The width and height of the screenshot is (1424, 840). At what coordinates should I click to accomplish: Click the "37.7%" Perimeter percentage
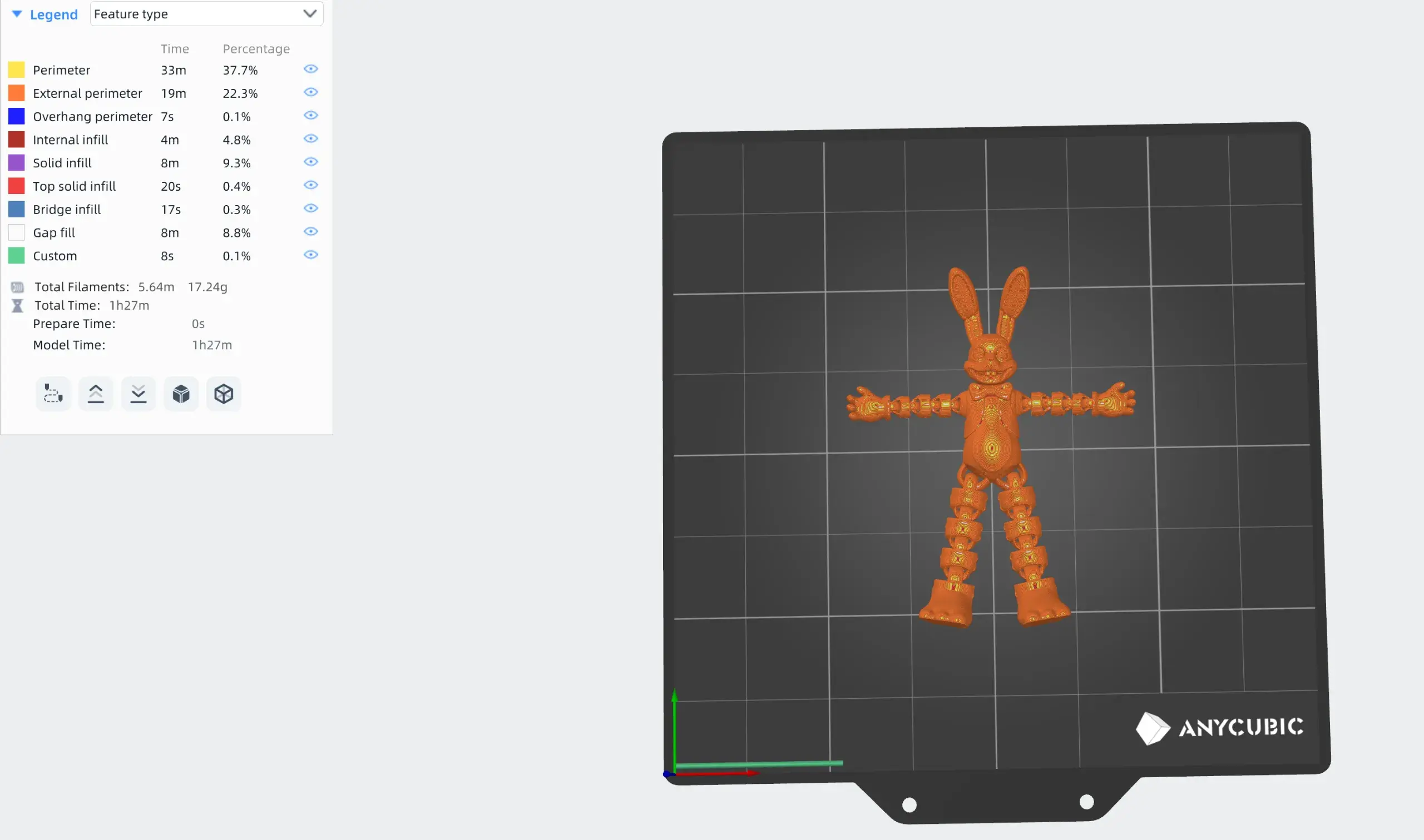click(x=240, y=69)
